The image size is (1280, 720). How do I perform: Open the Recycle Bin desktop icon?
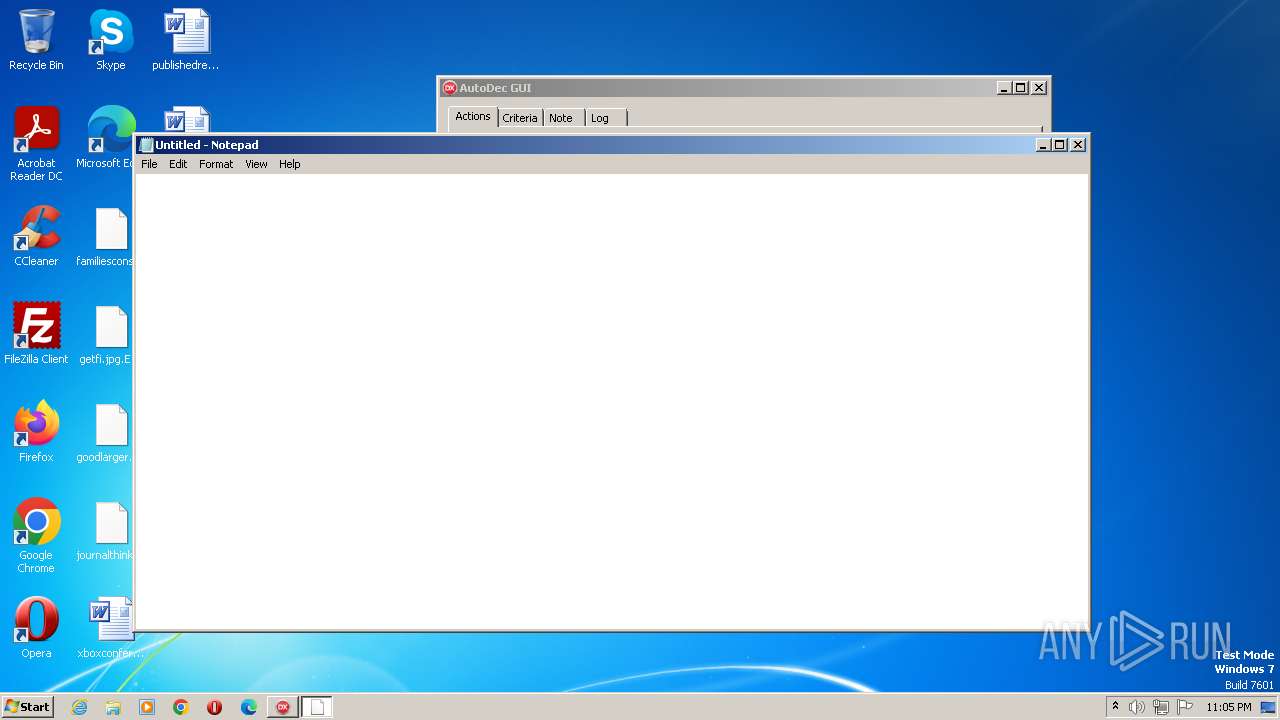coord(36,40)
